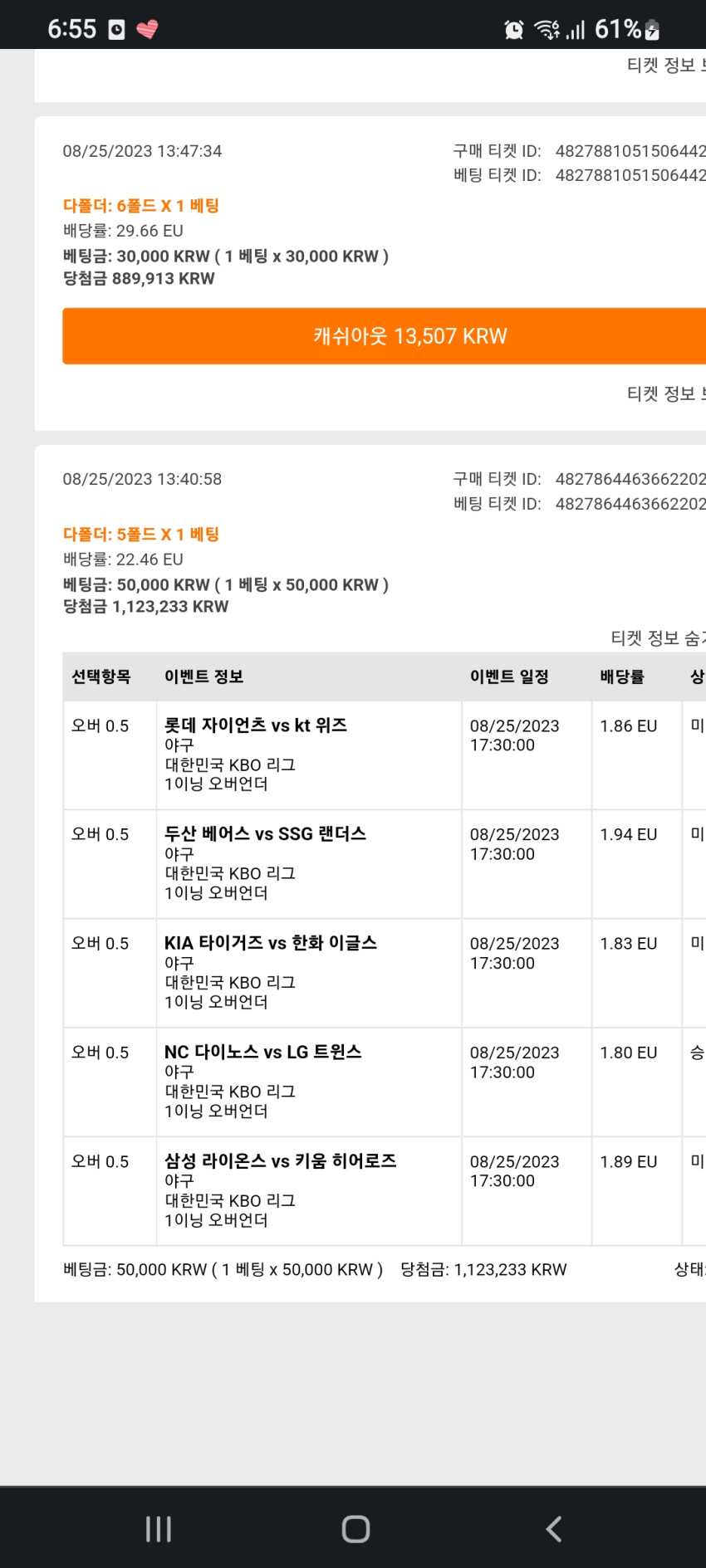
Task: Expand ticket info at top card
Action: (666, 65)
